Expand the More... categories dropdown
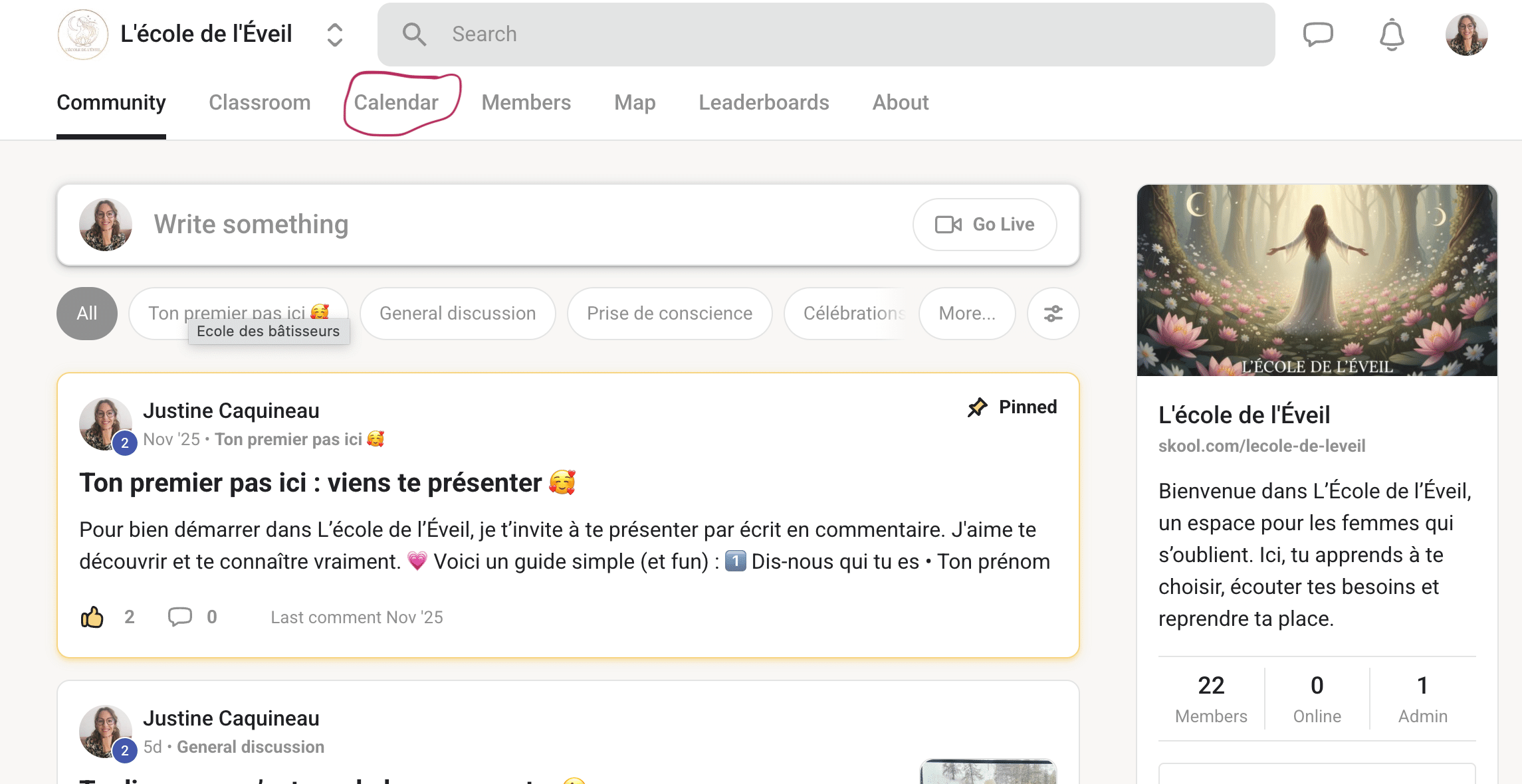The width and height of the screenshot is (1522, 784). [x=966, y=314]
